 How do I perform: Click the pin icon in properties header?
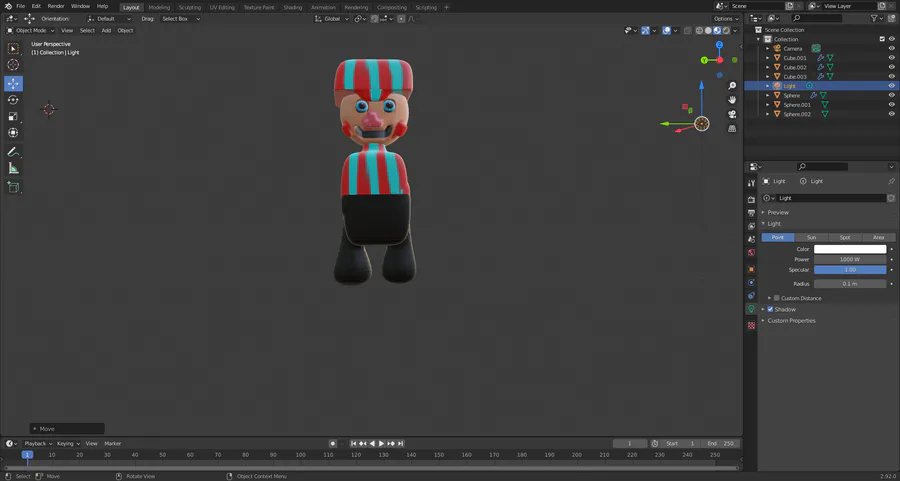(x=891, y=181)
